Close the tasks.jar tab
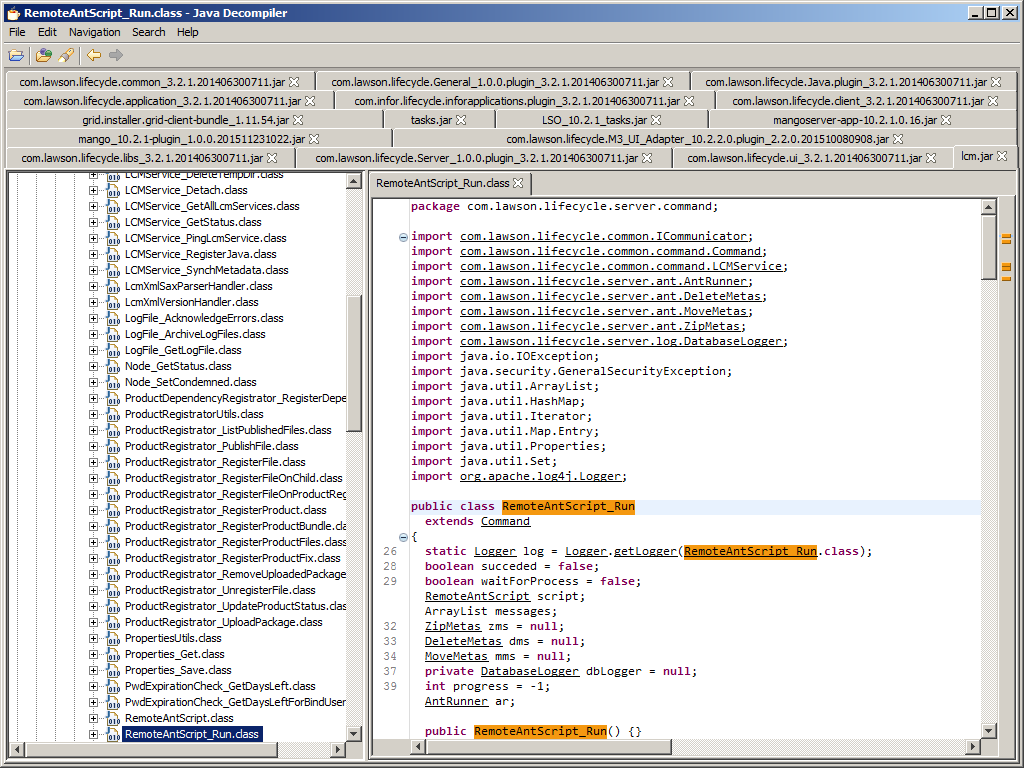This screenshot has height=768, width=1024. tap(460, 120)
